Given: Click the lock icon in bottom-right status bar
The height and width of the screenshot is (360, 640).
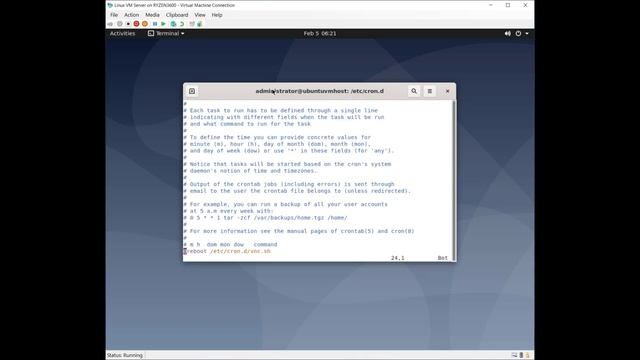Looking at the screenshot, I should 527,355.
